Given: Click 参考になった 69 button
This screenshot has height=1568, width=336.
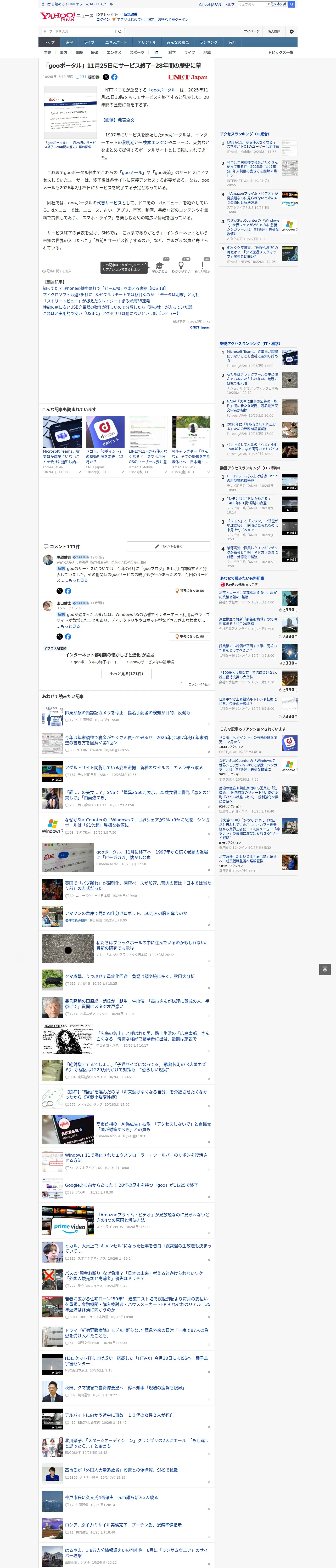Looking at the screenshot, I should (190, 637).
